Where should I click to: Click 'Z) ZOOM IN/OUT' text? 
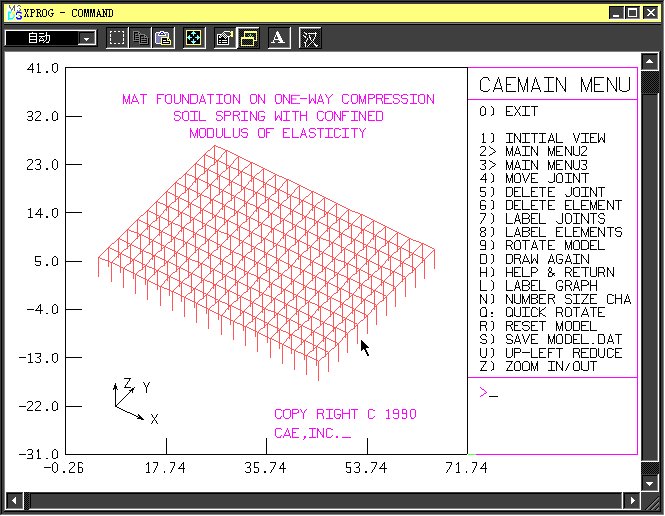537,366
